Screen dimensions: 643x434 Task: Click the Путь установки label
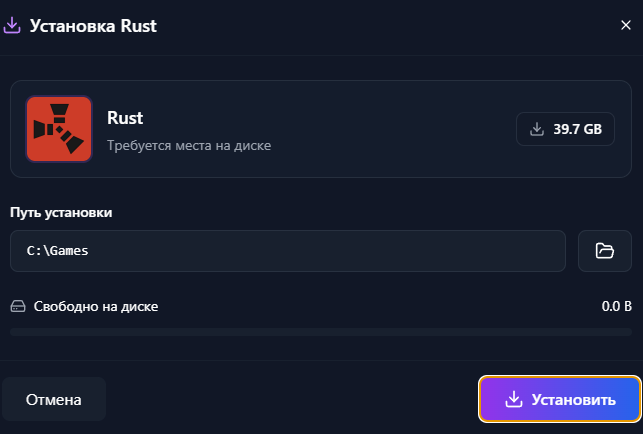click(61, 212)
